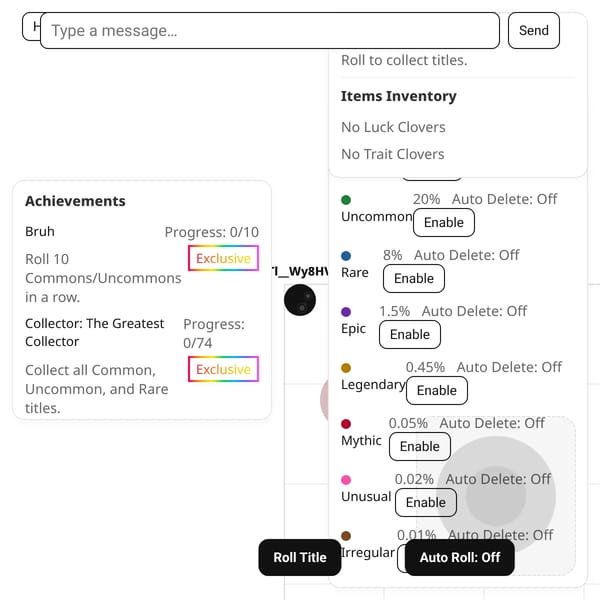The height and width of the screenshot is (600, 600).
Task: Click the Send message button
Action: point(534,30)
